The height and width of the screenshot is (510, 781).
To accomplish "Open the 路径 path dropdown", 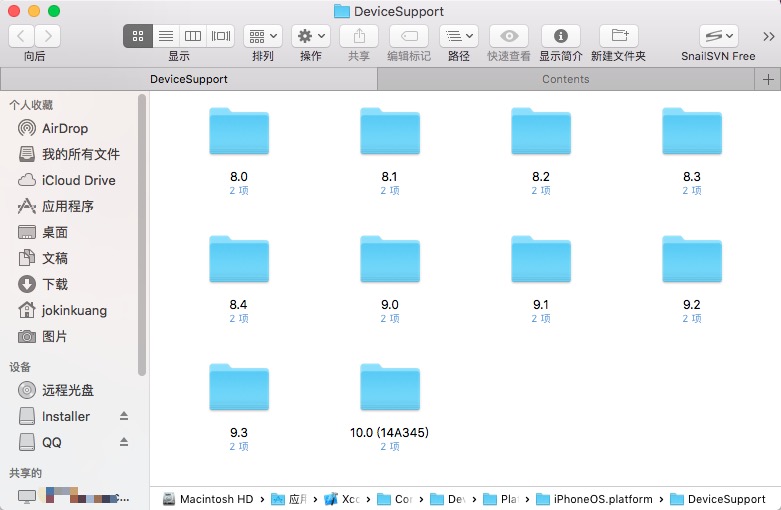I will point(459,36).
